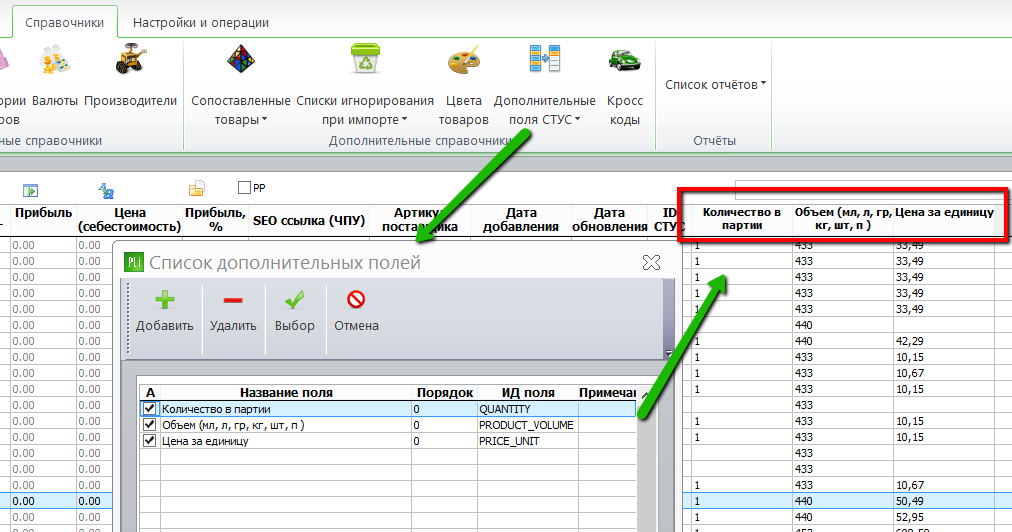1012x532 pixels.
Task: Click the Сопоставленные товары cube icon
Action: 241,59
